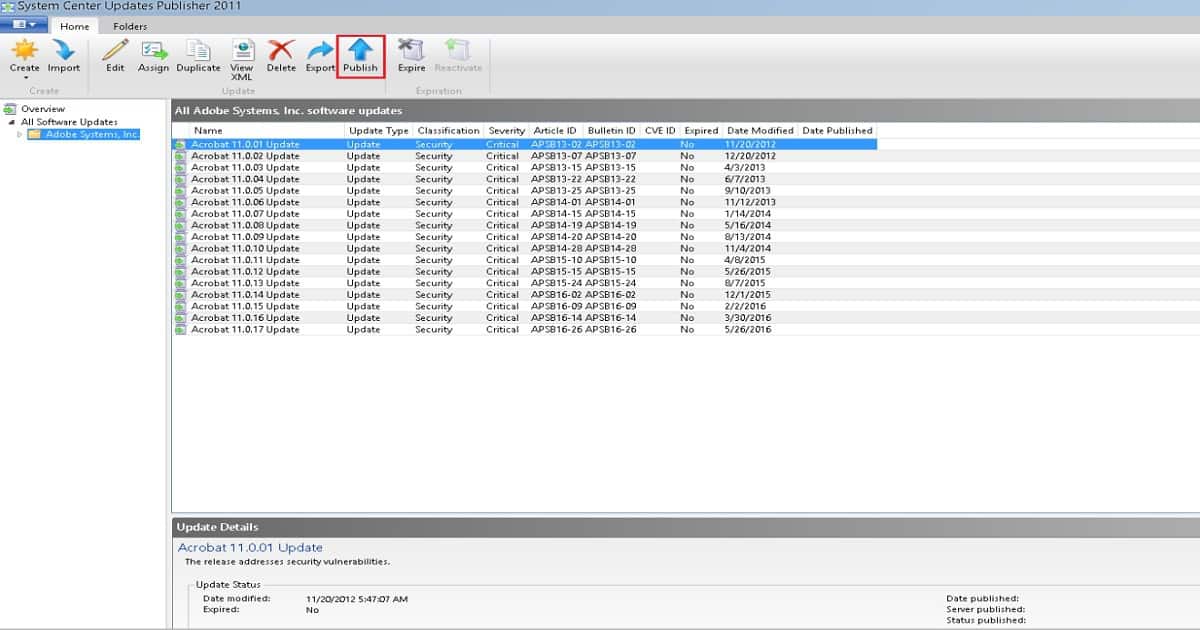This screenshot has height=630, width=1200.
Task: Click the Export arrow icon
Action: [x=320, y=50]
